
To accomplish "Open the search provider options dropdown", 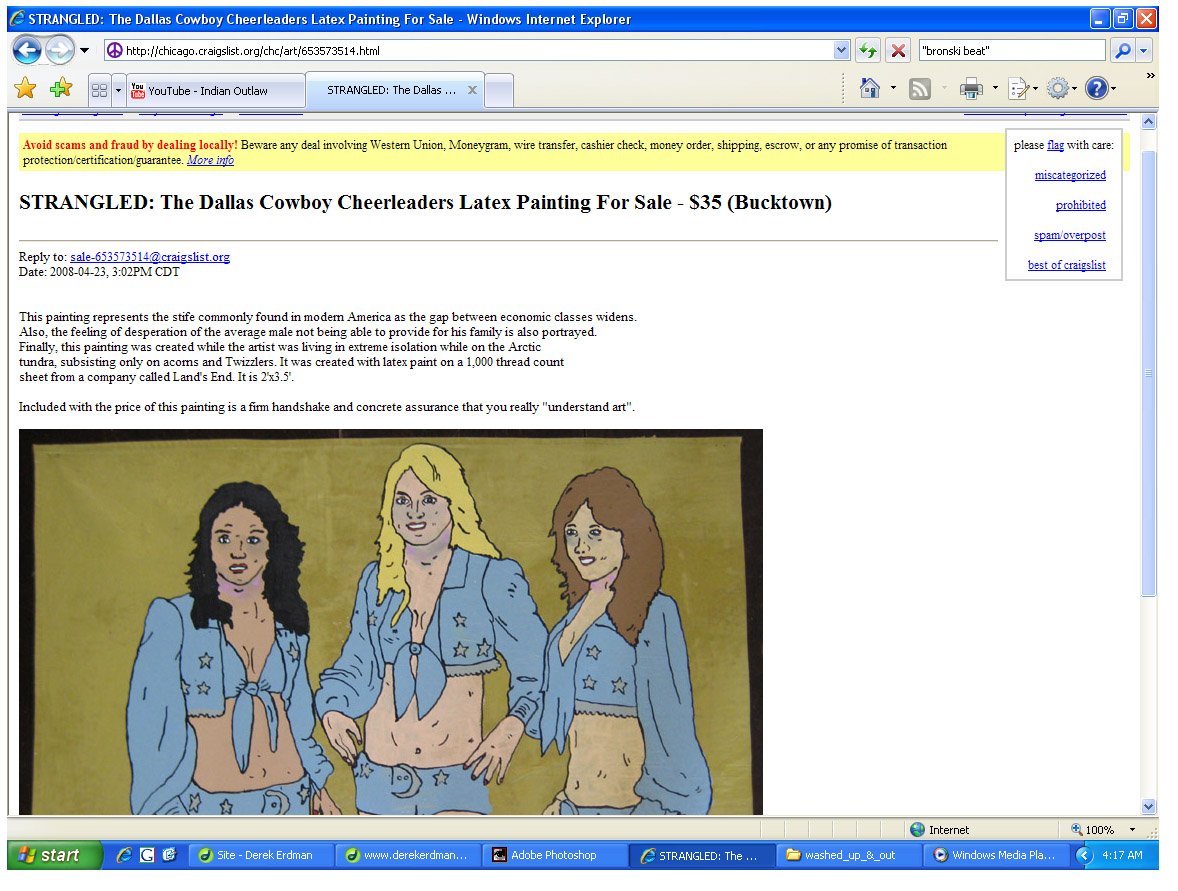I will (x=1143, y=50).
